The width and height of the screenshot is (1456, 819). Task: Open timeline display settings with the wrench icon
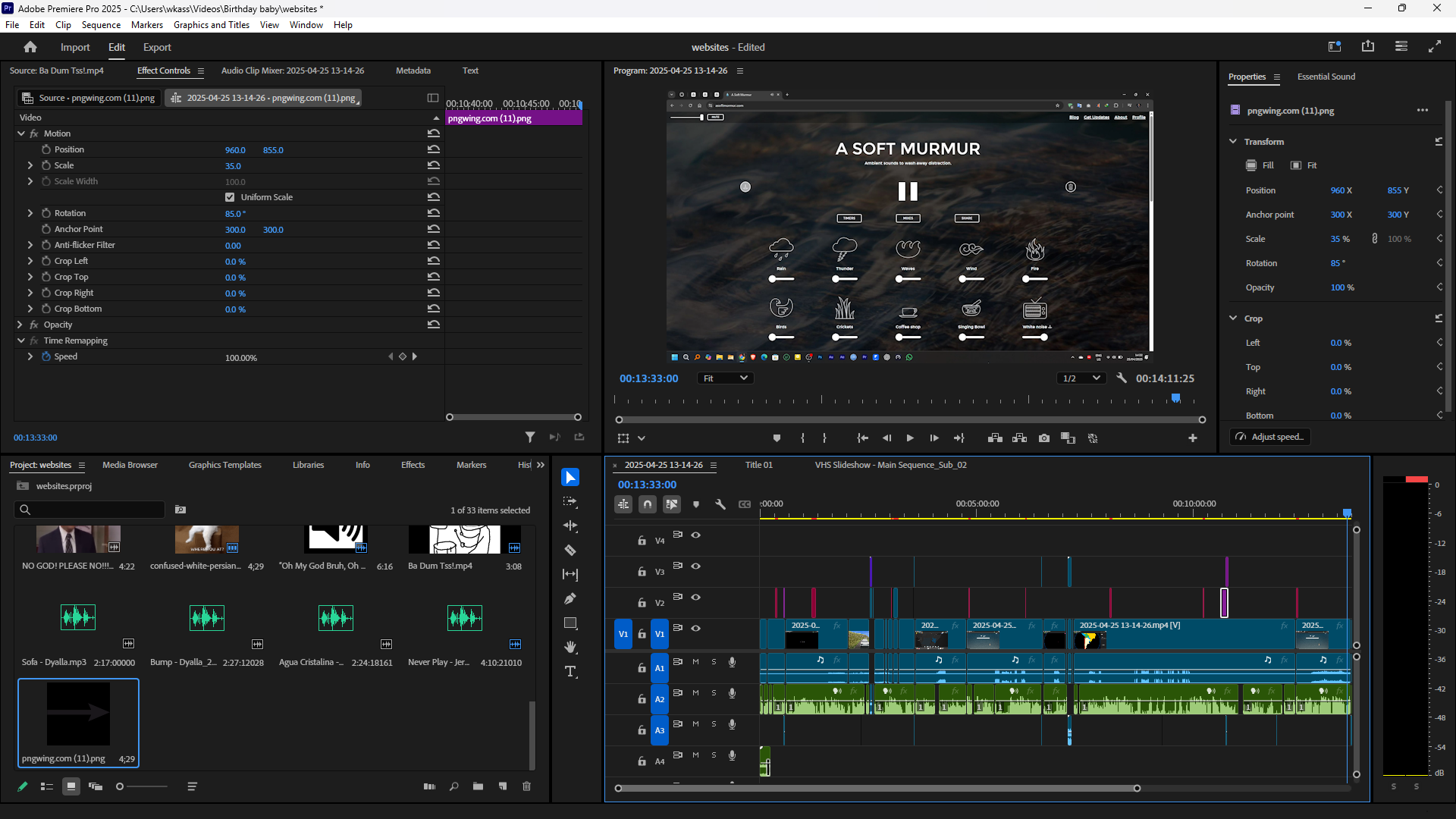[720, 504]
